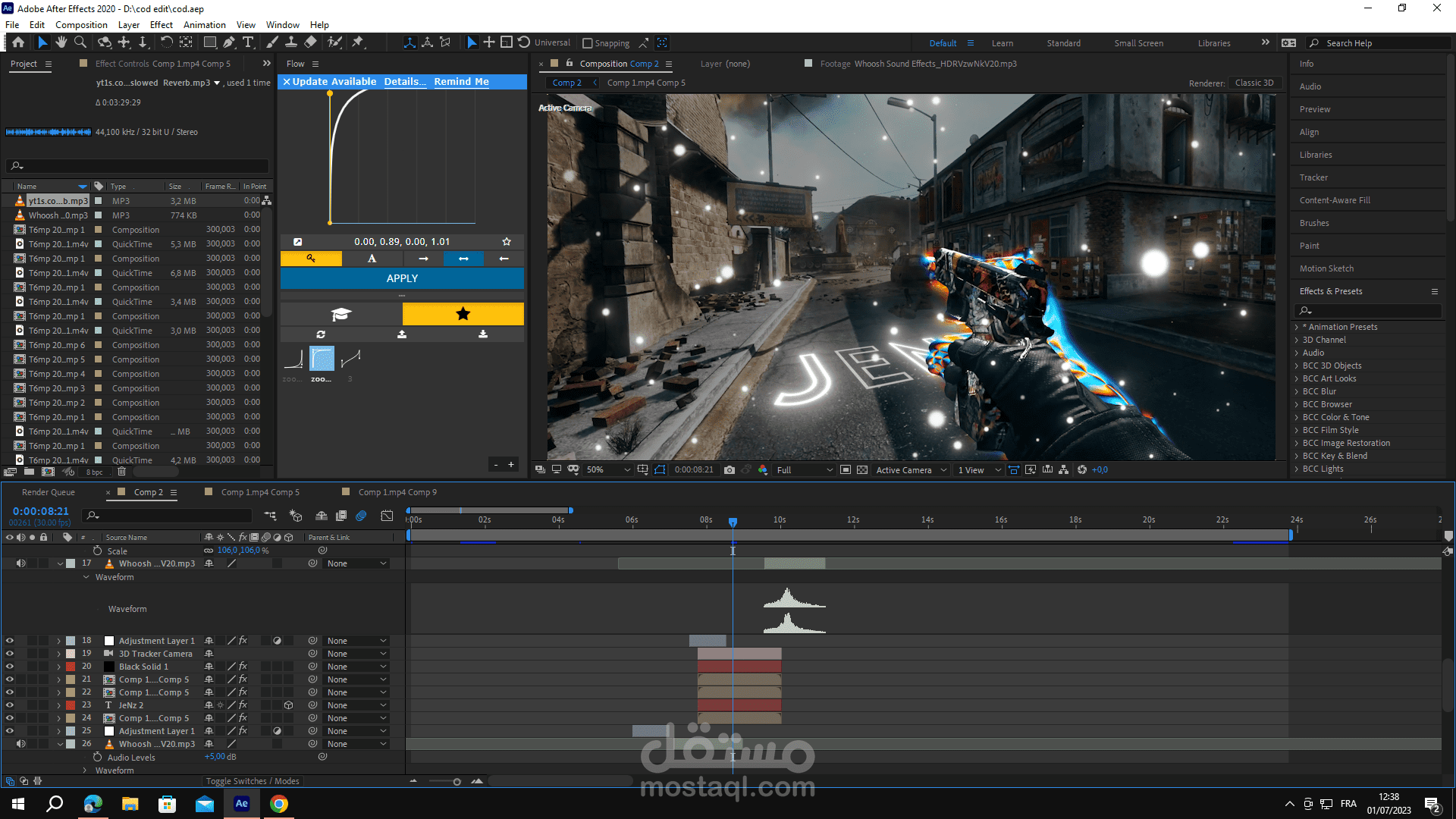Open the Animation menu

pos(204,25)
